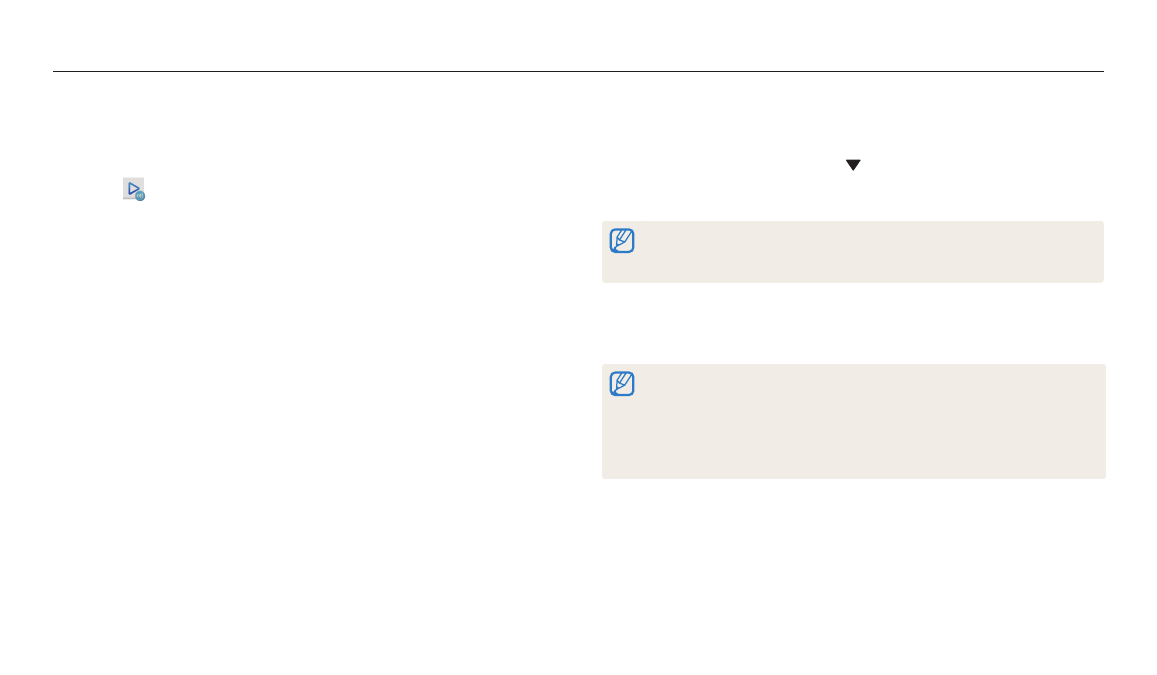
Task: Click the black downward triangle arrow
Action: coord(853,165)
